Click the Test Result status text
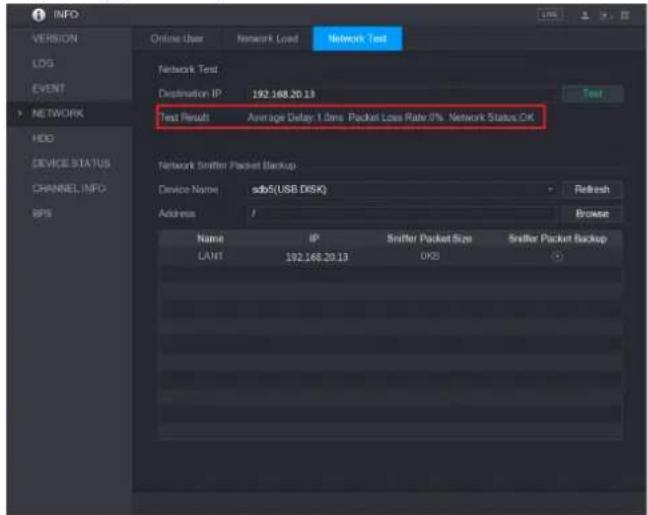Screen dimensions: 648x515 [x=391, y=118]
